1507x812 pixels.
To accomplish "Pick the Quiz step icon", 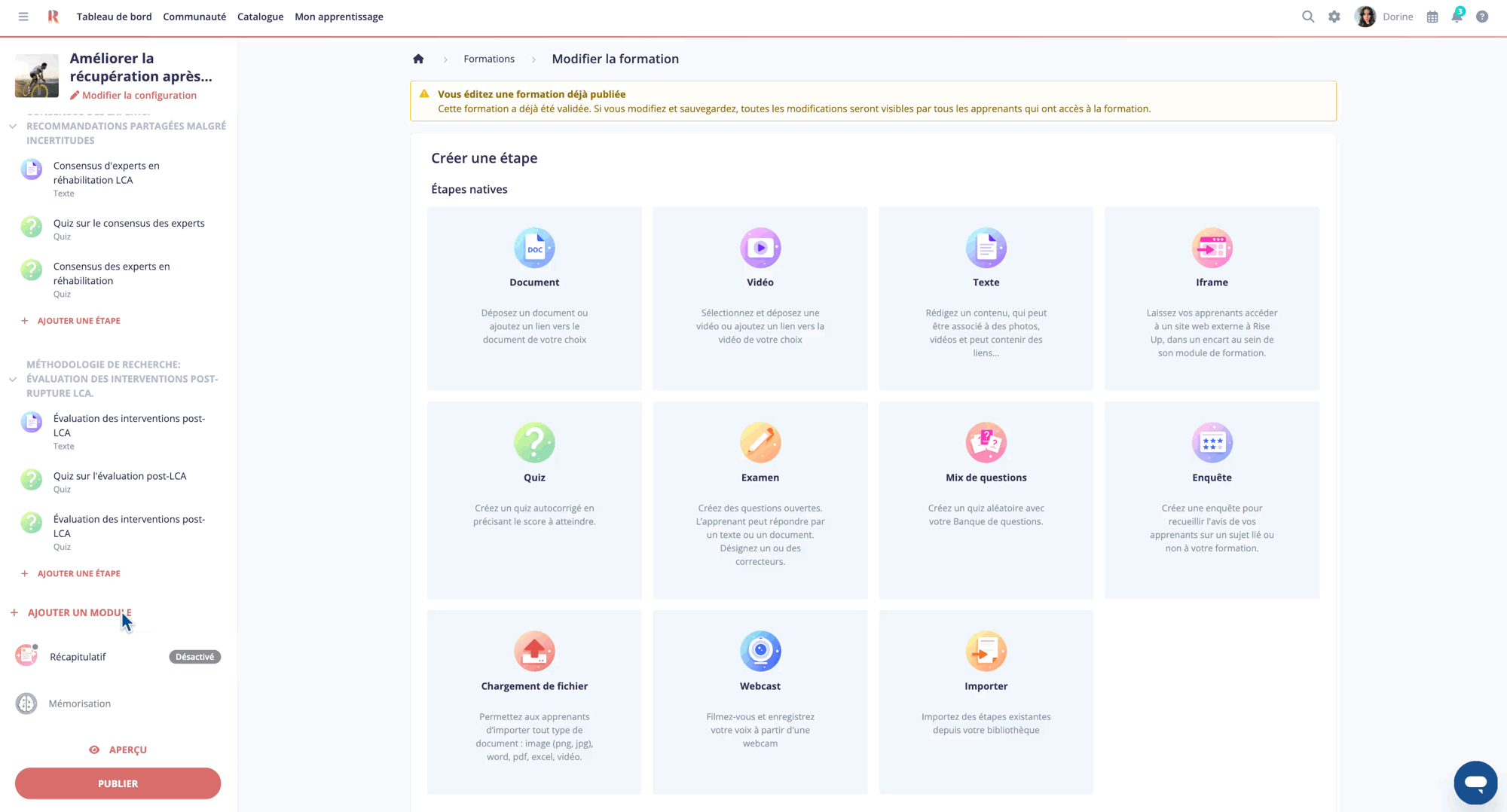I will pos(534,443).
